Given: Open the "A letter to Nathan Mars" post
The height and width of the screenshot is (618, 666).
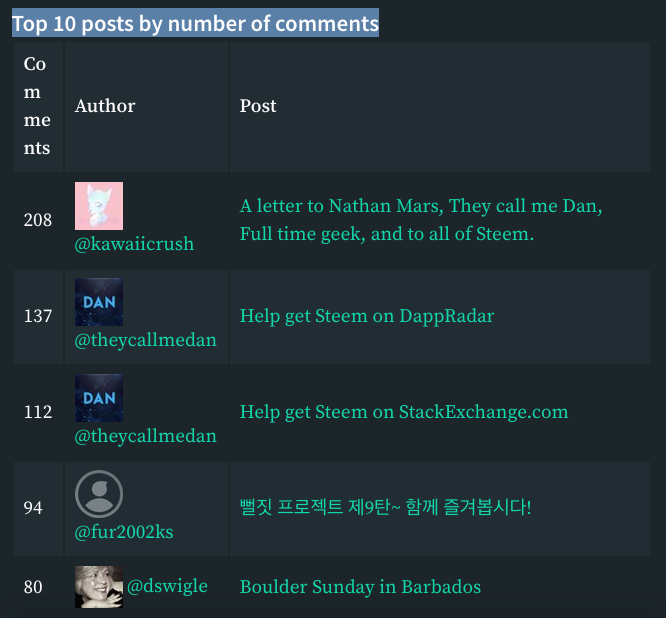Looking at the screenshot, I should 421,220.
